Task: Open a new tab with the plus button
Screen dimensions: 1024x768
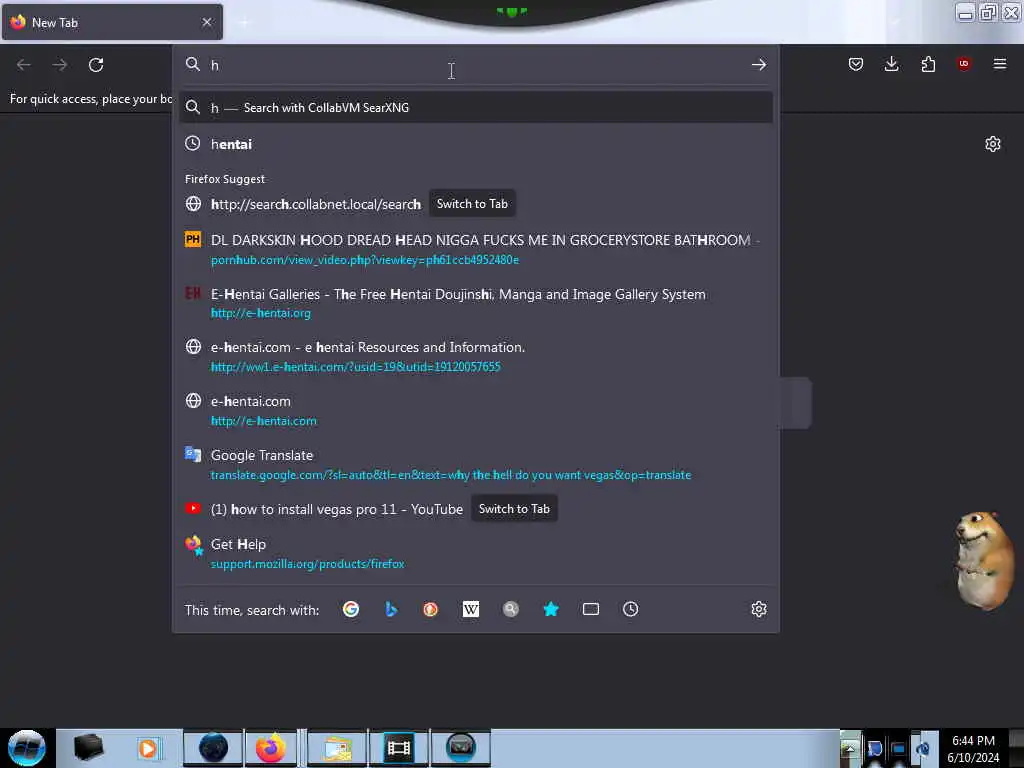Action: pyautogui.click(x=244, y=23)
